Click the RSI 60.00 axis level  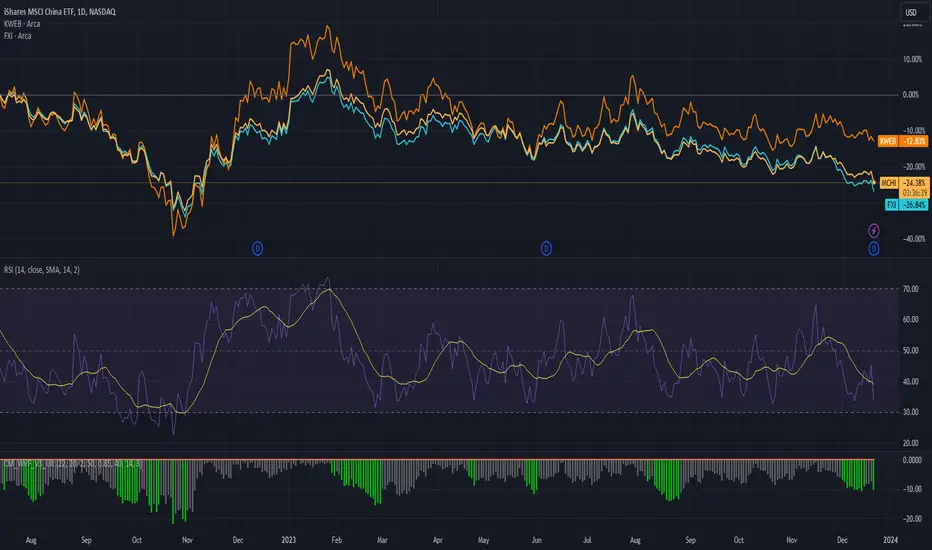[911, 319]
